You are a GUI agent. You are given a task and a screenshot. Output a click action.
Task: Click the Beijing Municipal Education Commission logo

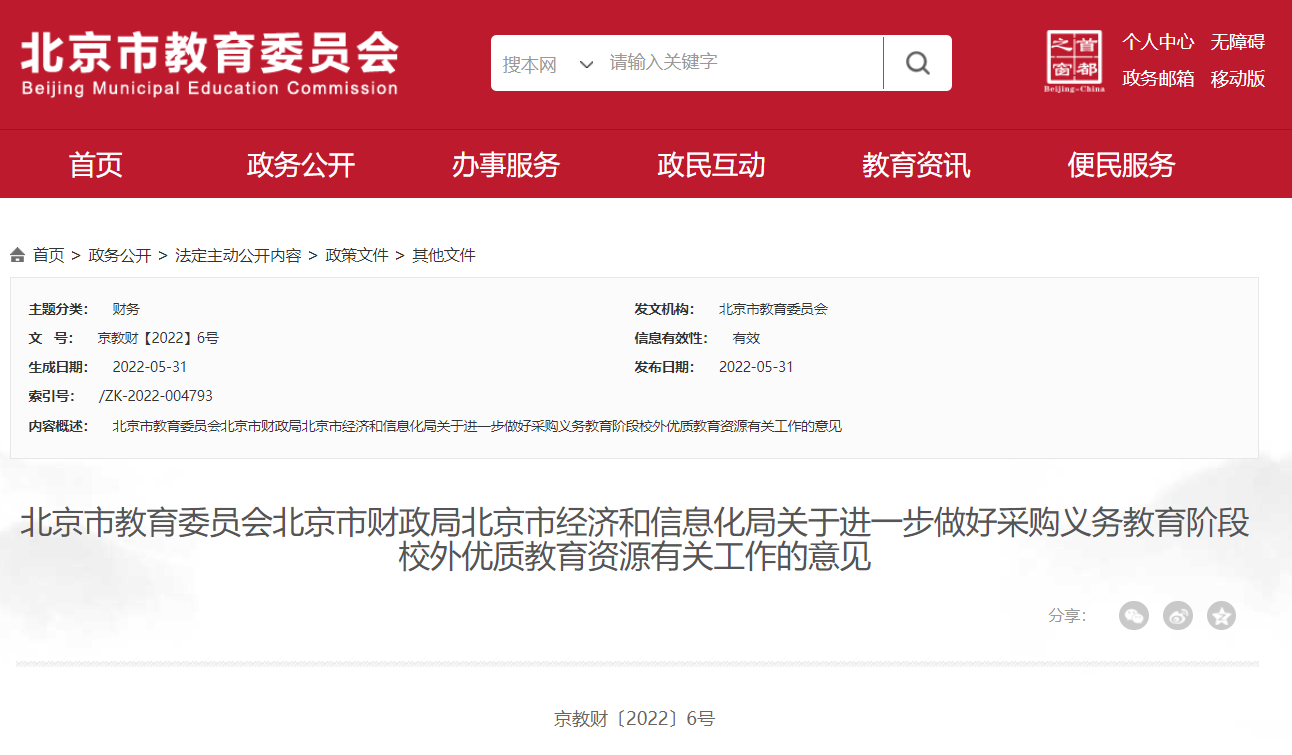[x=209, y=63]
